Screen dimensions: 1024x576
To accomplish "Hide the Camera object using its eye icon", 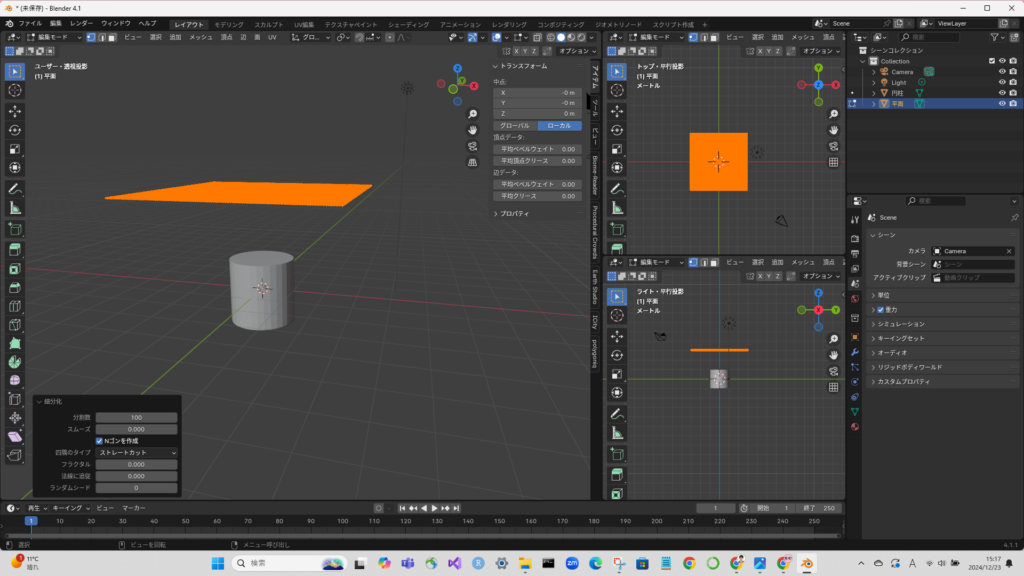I will (x=1001, y=72).
